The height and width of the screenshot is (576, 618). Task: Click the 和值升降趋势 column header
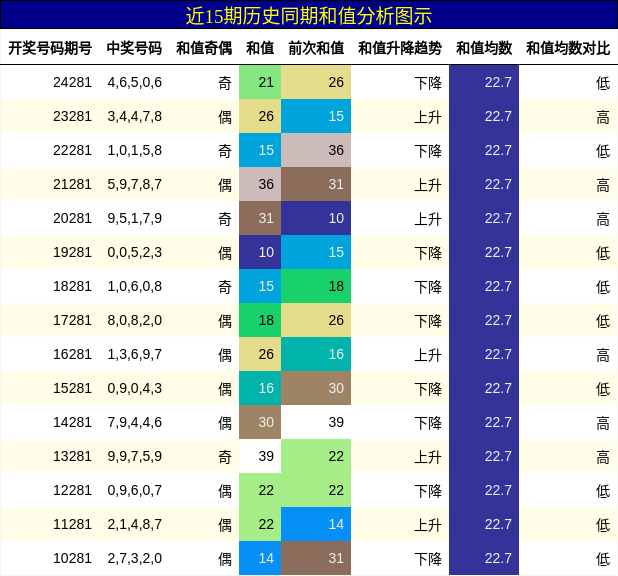click(x=400, y=47)
